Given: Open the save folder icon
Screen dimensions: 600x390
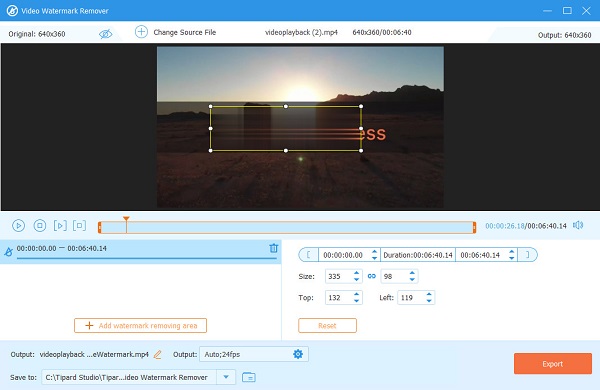Looking at the screenshot, I should 249,377.
